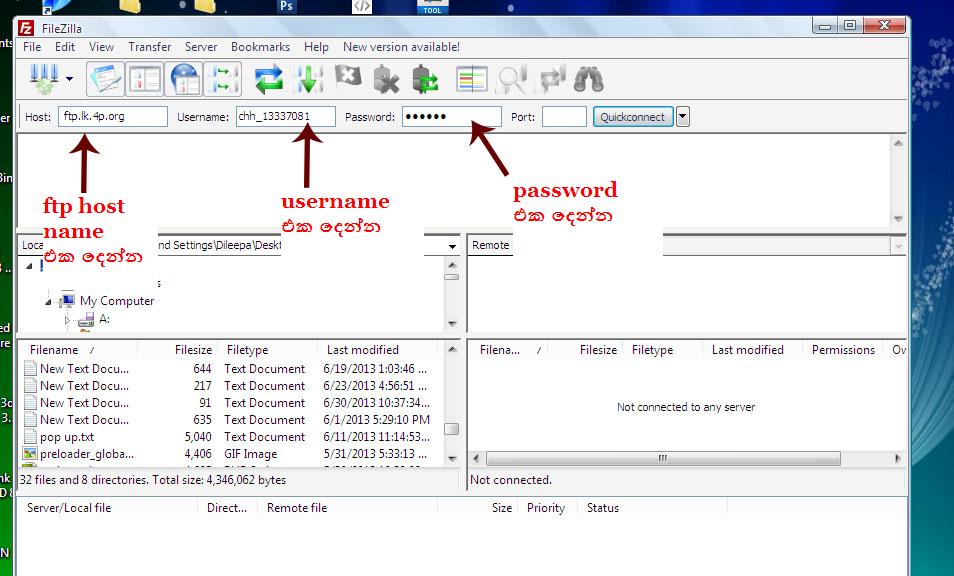Click the cancel current operation icon
This screenshot has height=576, width=954.
pos(348,77)
